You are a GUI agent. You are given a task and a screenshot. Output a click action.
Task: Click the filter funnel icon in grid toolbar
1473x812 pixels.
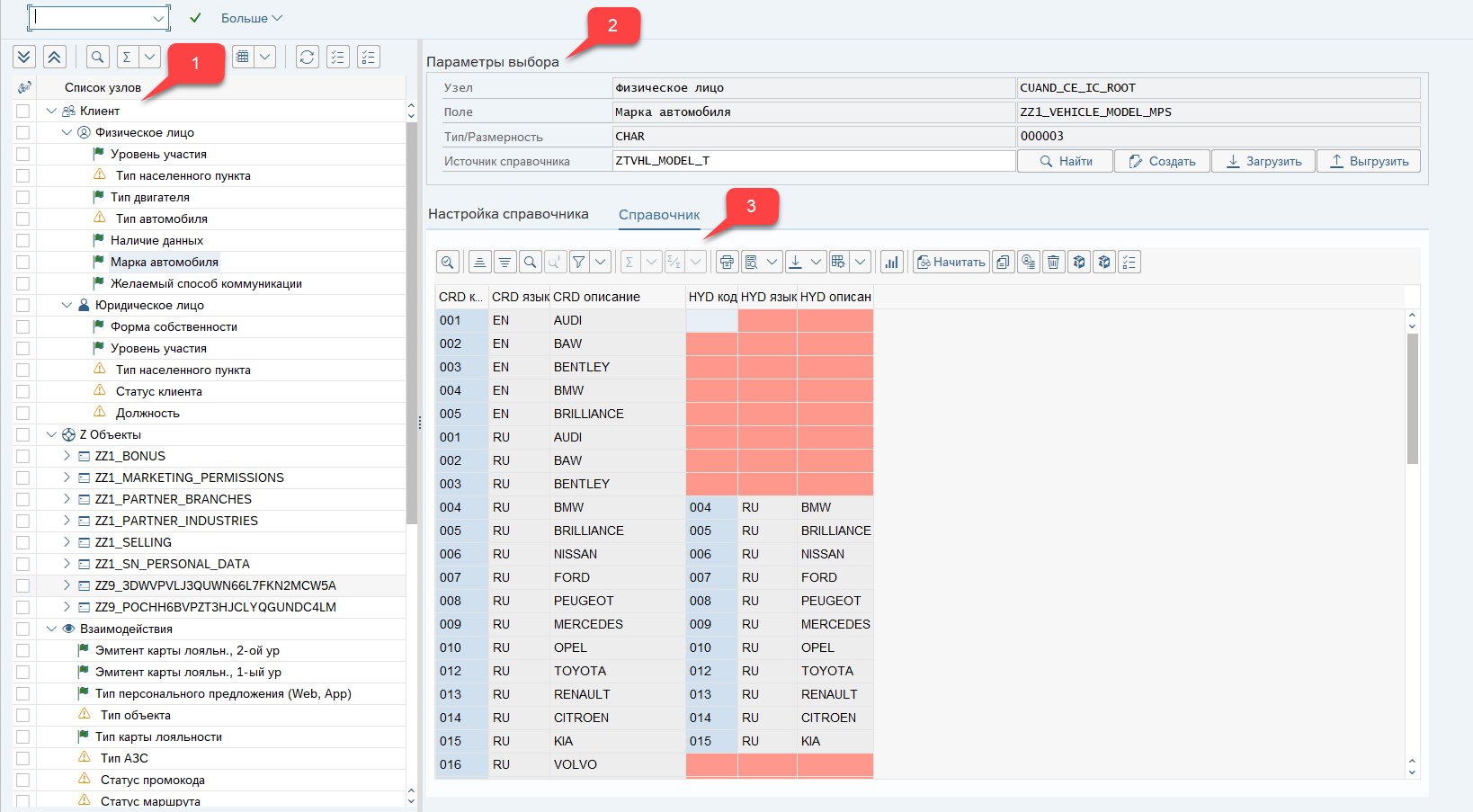click(x=579, y=262)
